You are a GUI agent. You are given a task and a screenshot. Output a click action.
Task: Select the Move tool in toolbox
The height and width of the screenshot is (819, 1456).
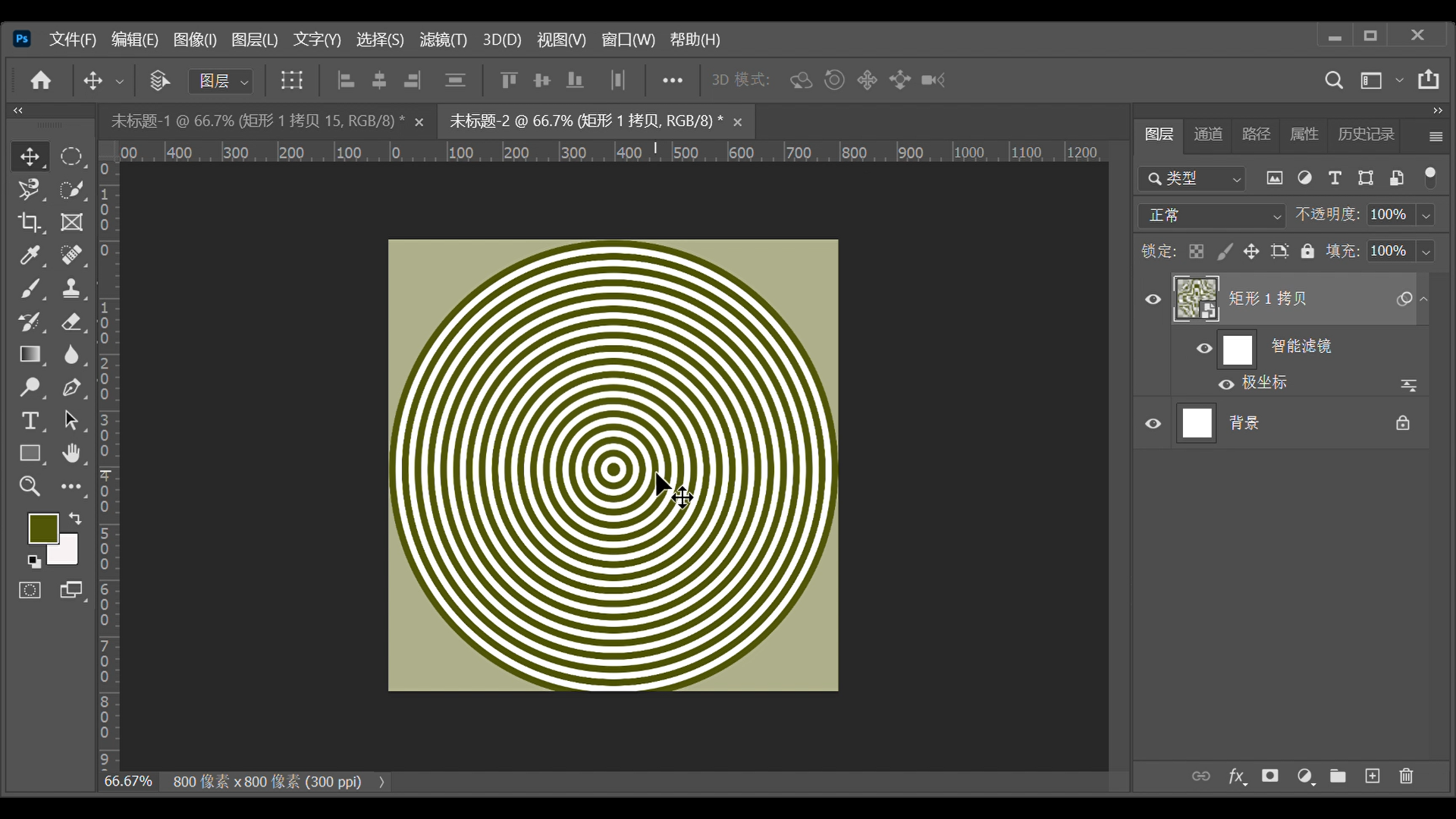(30, 156)
